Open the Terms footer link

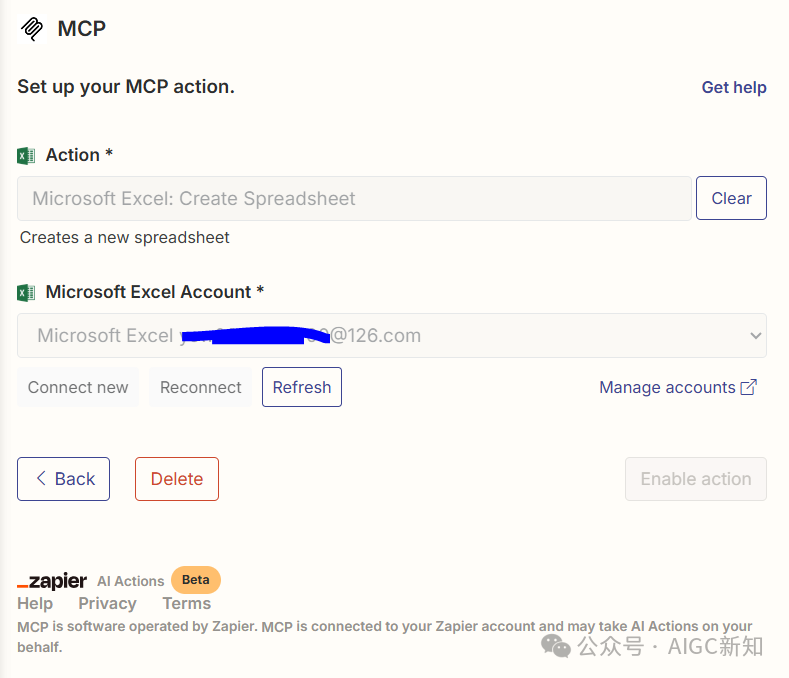click(187, 603)
